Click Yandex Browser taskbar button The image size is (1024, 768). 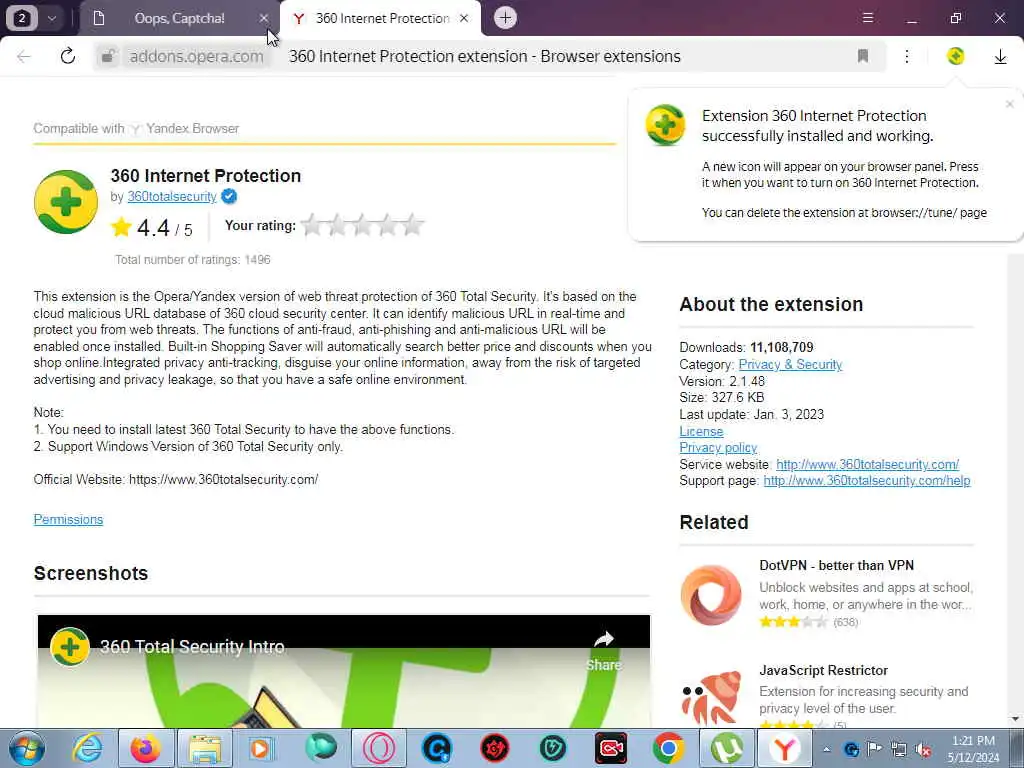pos(784,748)
